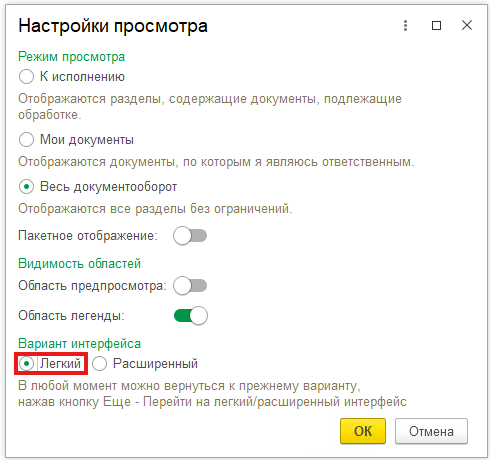Image resolution: width=490 pixels, height=460 pixels.
Task: Select the К исполнению radio button
Action: [x=26, y=77]
